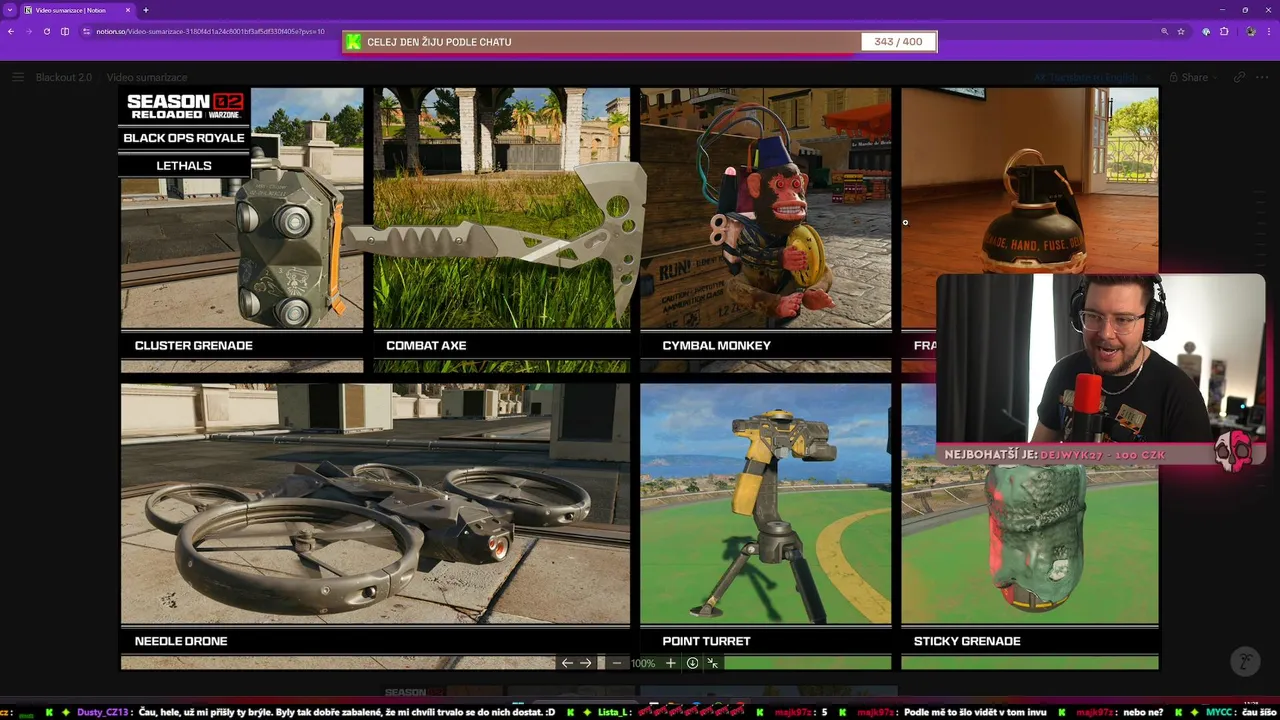Screen dimensions: 1280x720
Task: Click Lista_L username in chat ticker
Action: coord(613,712)
